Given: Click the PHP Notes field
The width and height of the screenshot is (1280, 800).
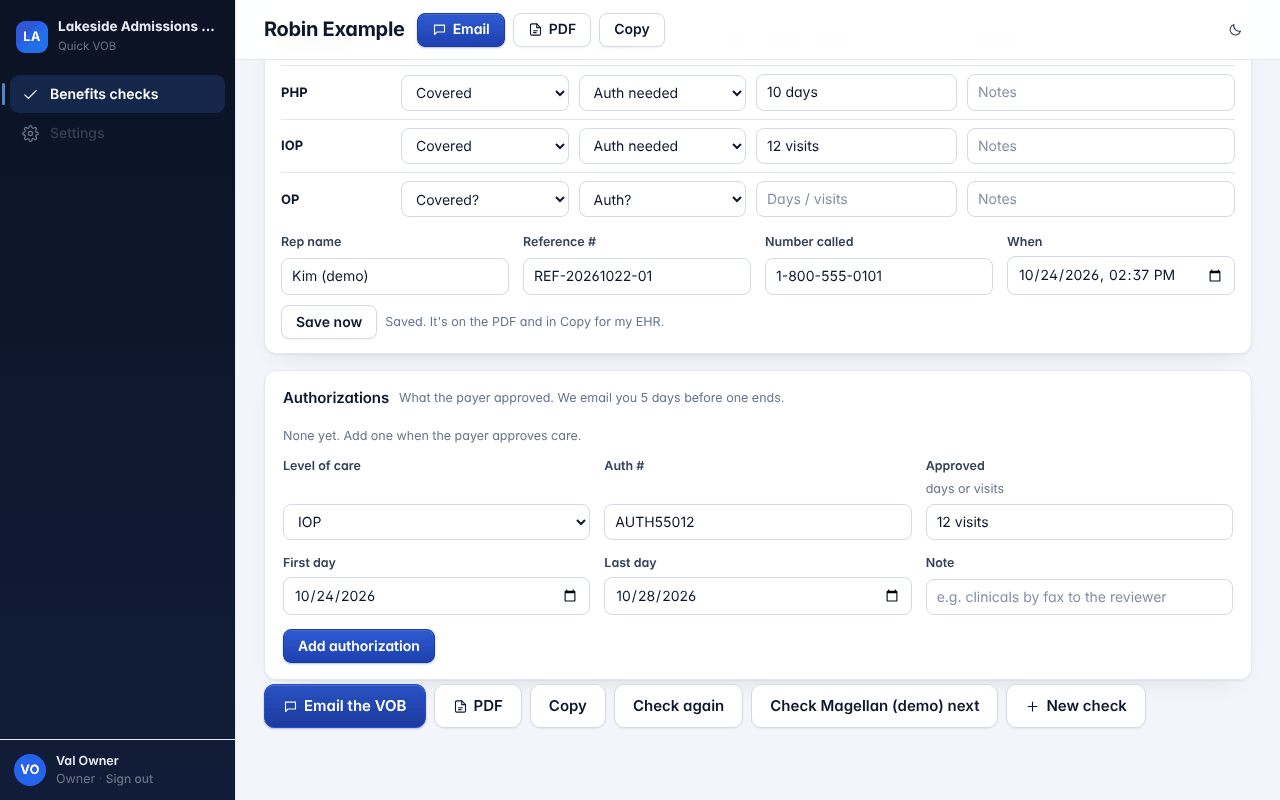Looking at the screenshot, I should point(1101,93).
